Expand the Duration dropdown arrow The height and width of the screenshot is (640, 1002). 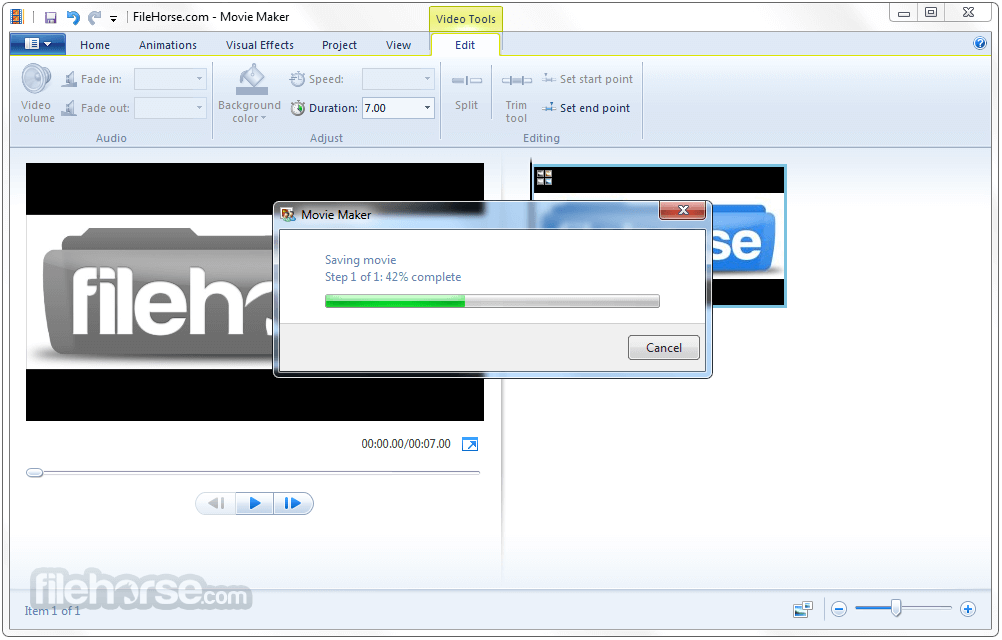point(427,108)
